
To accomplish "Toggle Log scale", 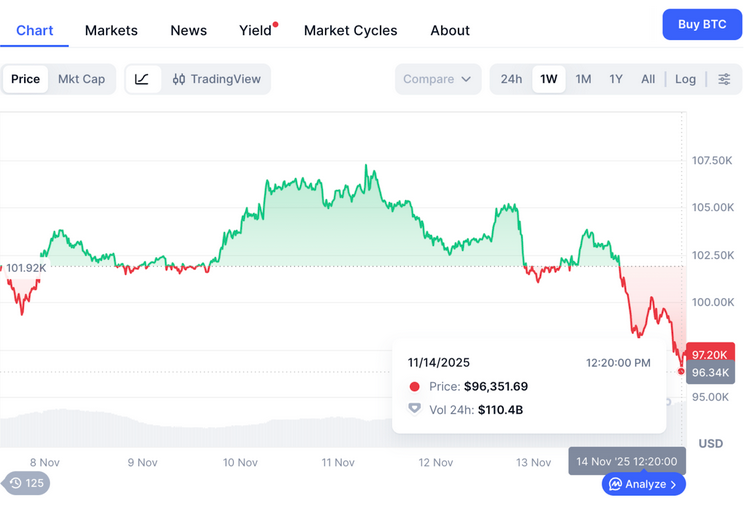I will pyautogui.click(x=685, y=79).
